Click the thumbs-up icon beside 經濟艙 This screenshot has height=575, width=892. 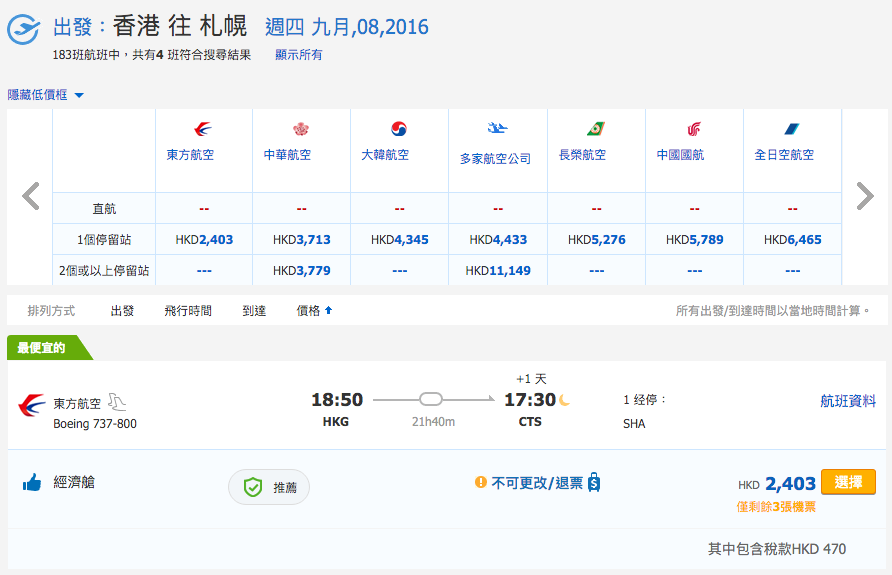[x=32, y=483]
